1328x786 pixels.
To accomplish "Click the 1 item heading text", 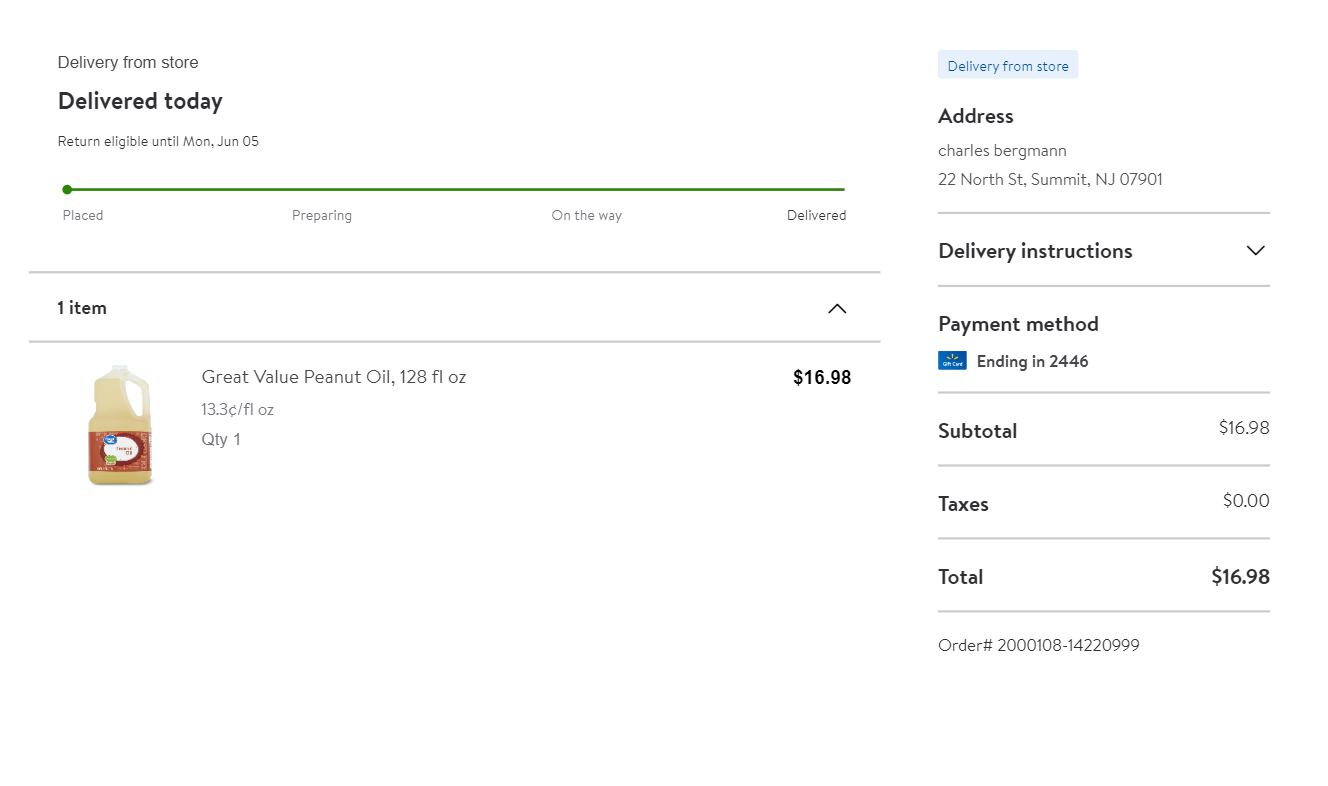I will pyautogui.click(x=82, y=308).
